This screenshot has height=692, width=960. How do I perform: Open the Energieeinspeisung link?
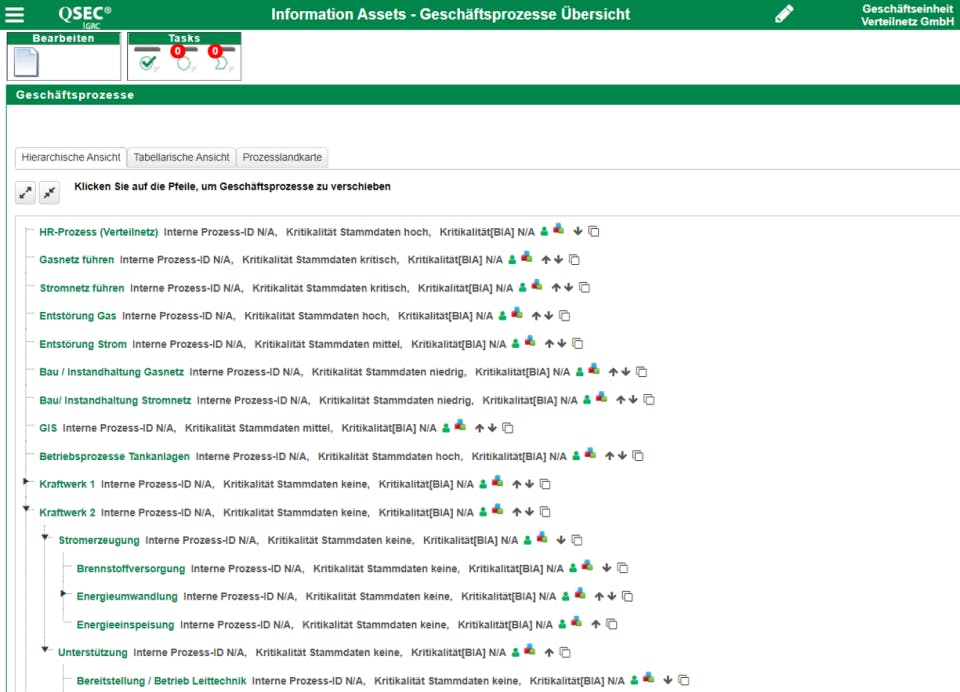[126, 625]
